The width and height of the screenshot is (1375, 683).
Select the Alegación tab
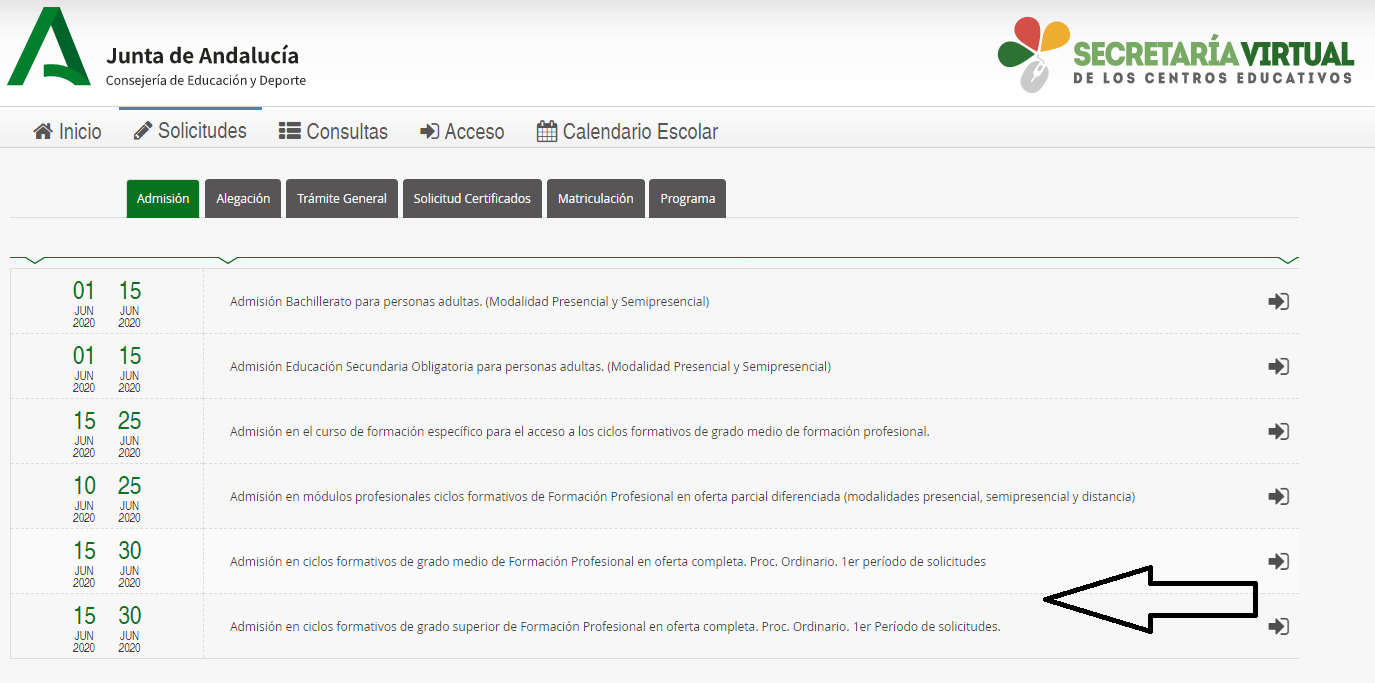[x=242, y=198]
